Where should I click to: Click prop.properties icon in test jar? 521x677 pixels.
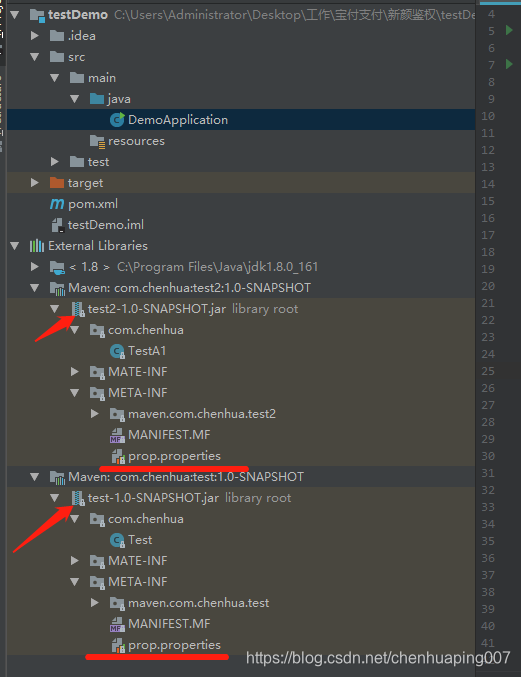coord(118,645)
